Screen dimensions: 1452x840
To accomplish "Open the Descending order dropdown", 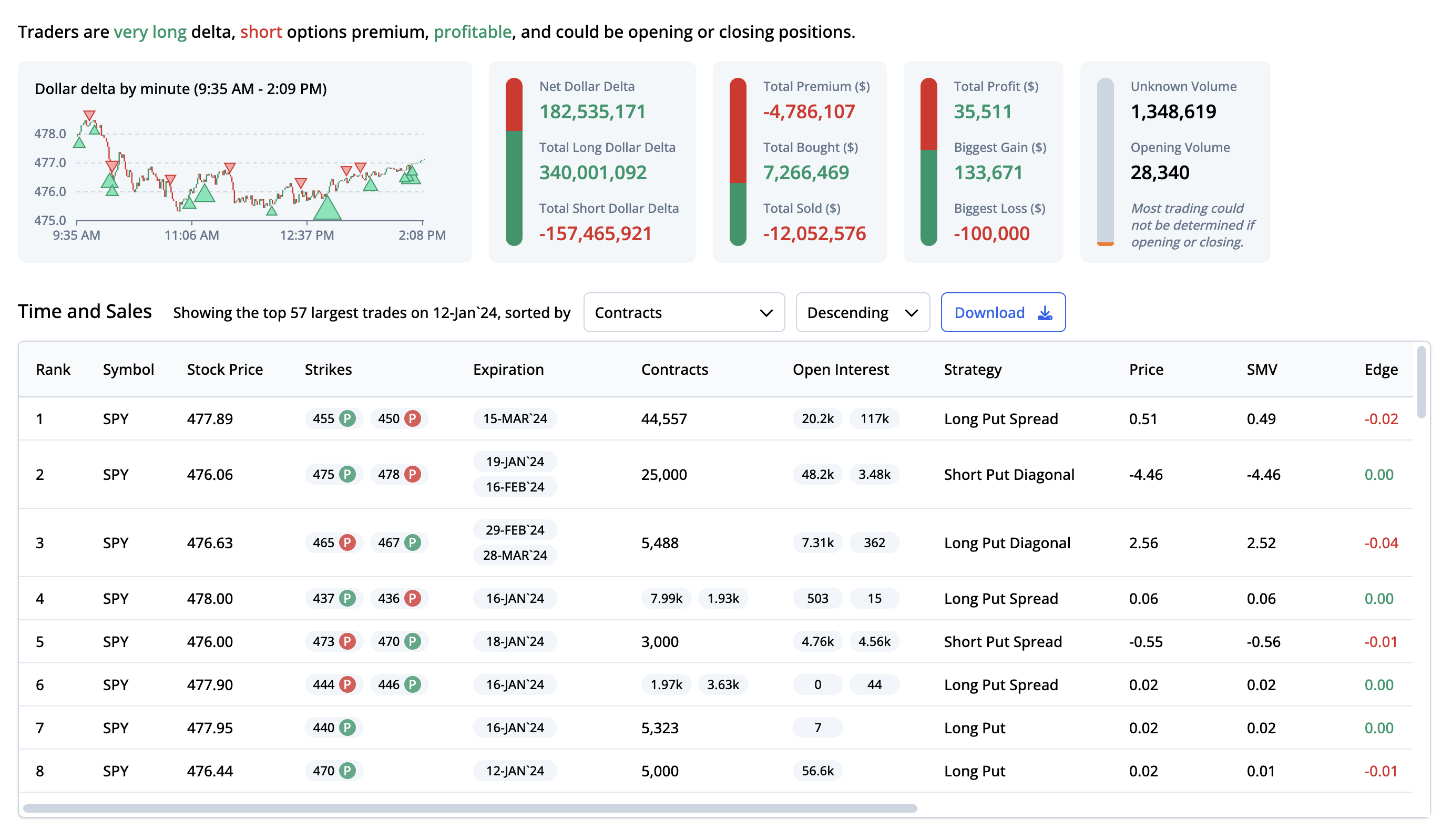I will click(x=863, y=312).
